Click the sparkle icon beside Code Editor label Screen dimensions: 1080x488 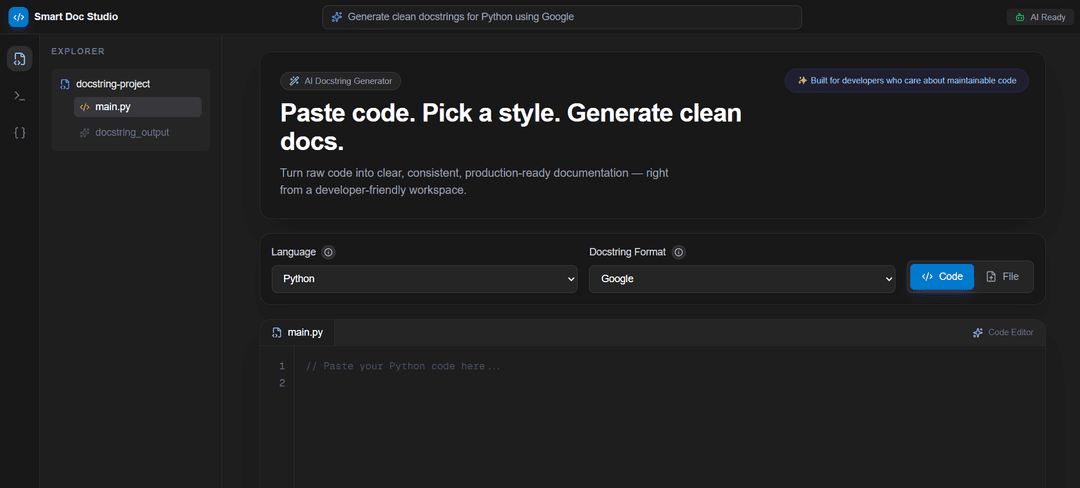coord(977,332)
